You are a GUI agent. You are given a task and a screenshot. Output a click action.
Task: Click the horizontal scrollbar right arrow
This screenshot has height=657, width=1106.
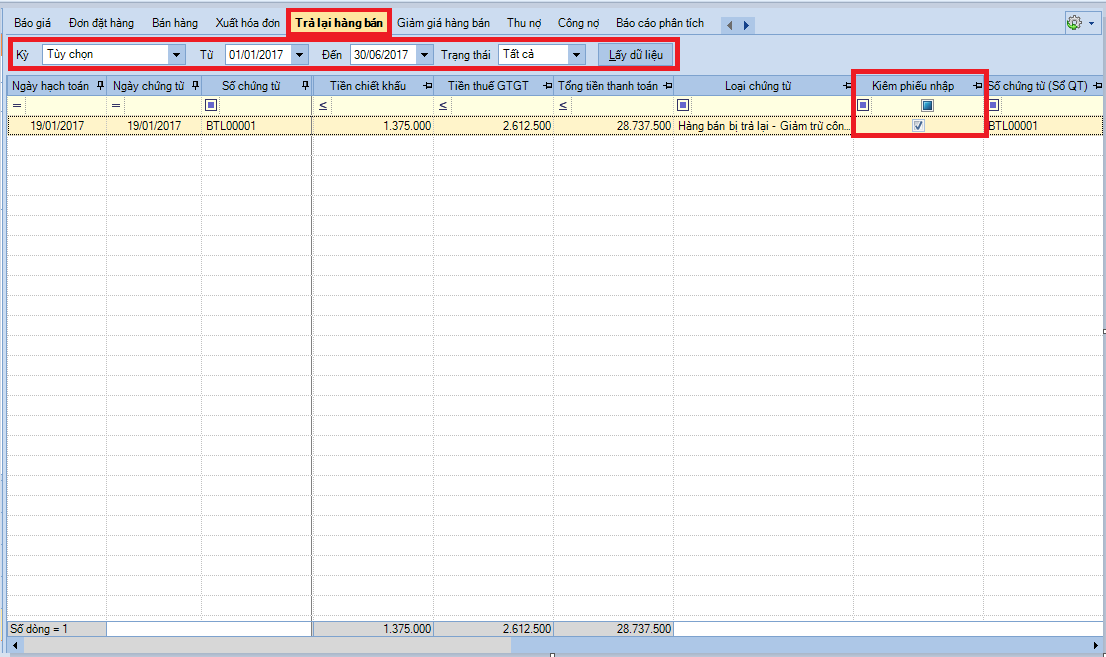[1095, 645]
